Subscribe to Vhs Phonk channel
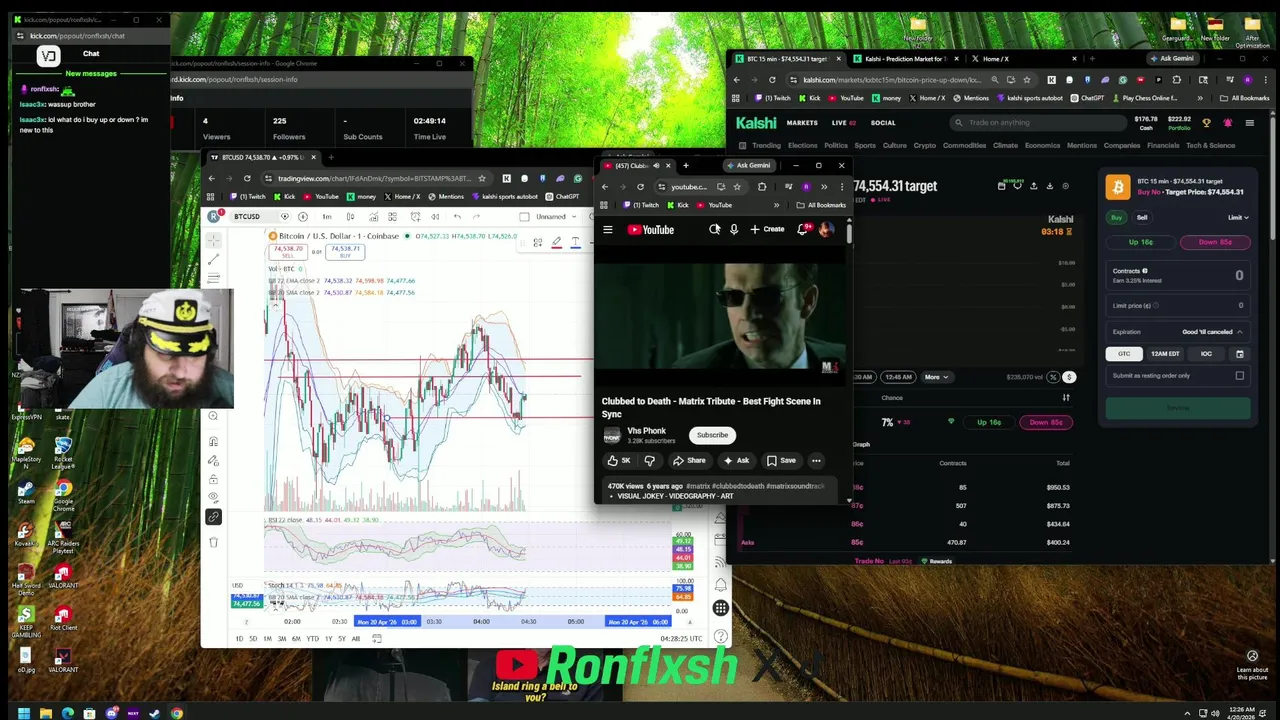This screenshot has height=720, width=1280. click(712, 435)
